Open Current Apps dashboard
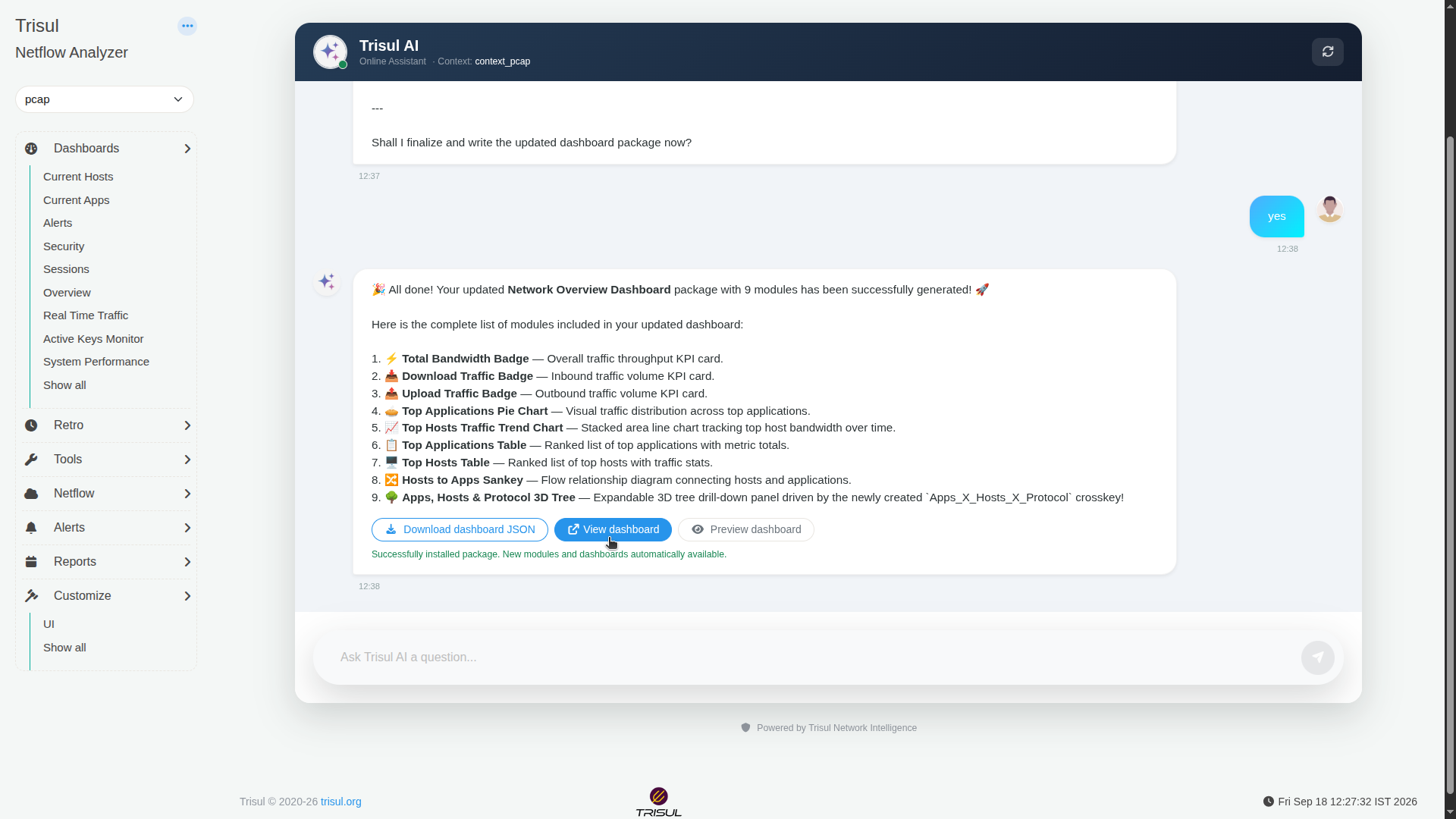Screen dimensions: 1456x819 pos(76,200)
